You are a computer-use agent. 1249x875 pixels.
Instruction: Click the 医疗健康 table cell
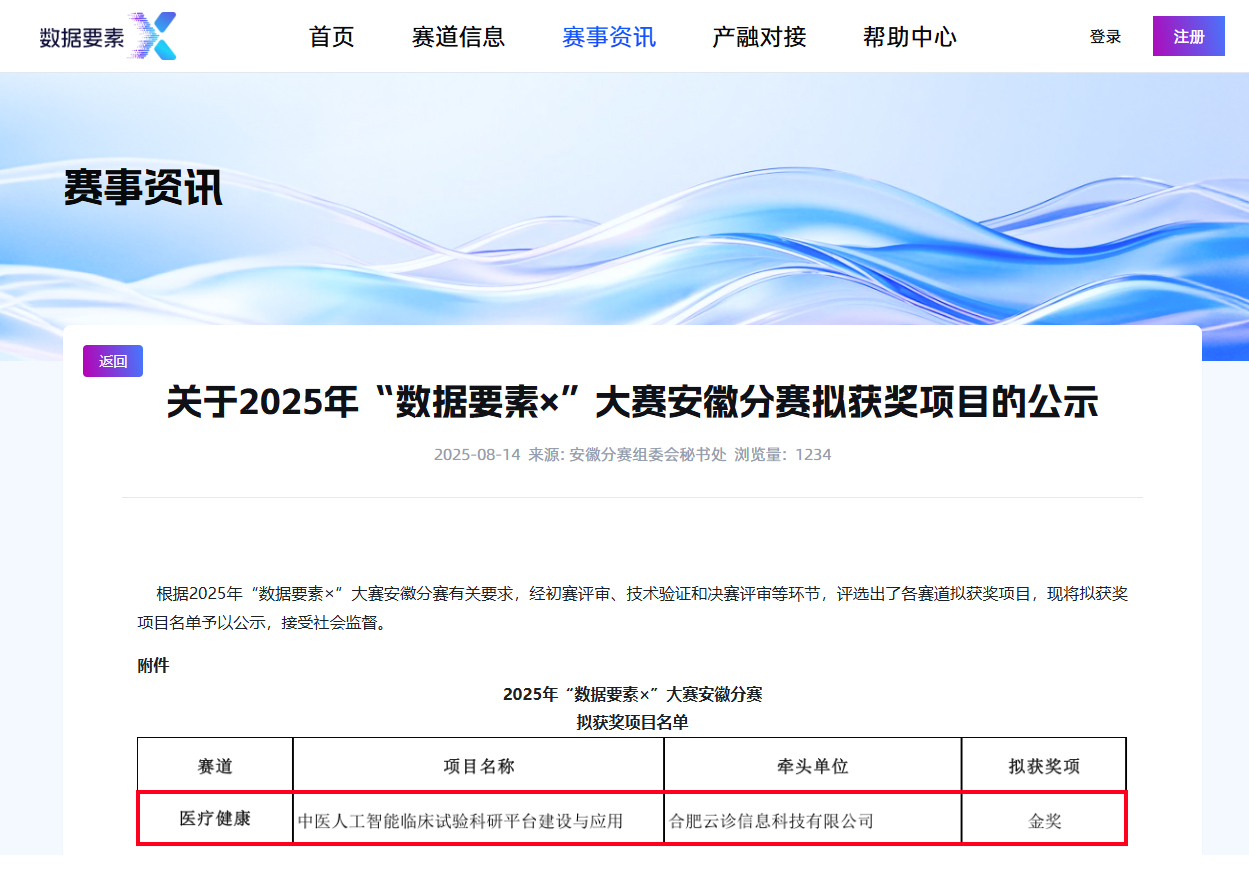[x=215, y=818]
